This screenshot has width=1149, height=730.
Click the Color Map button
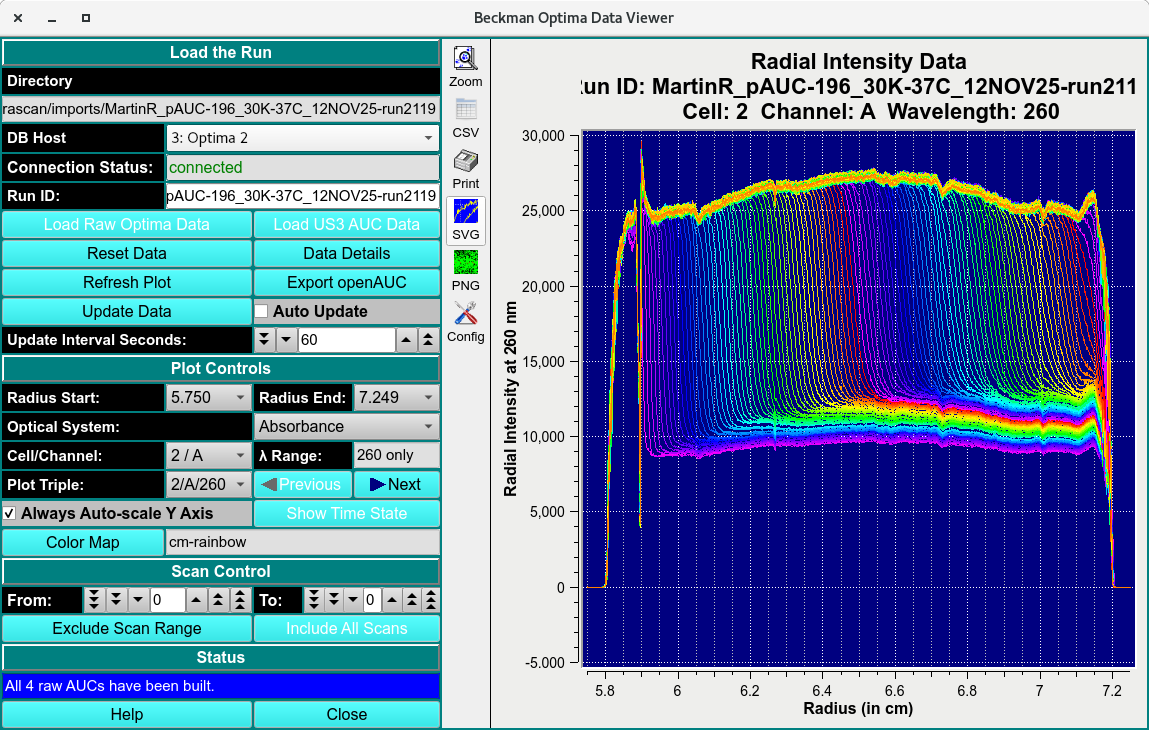(x=82, y=542)
